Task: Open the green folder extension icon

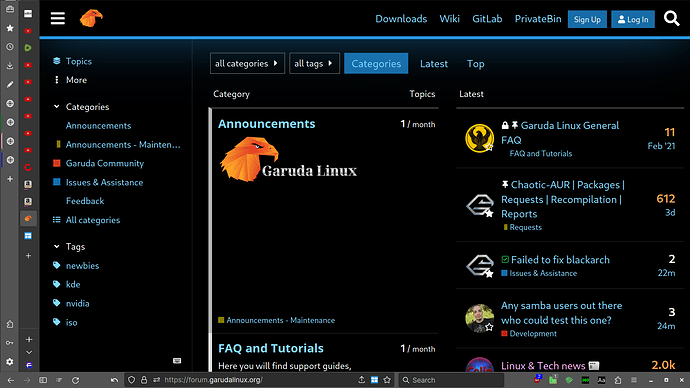Action: [x=553, y=380]
